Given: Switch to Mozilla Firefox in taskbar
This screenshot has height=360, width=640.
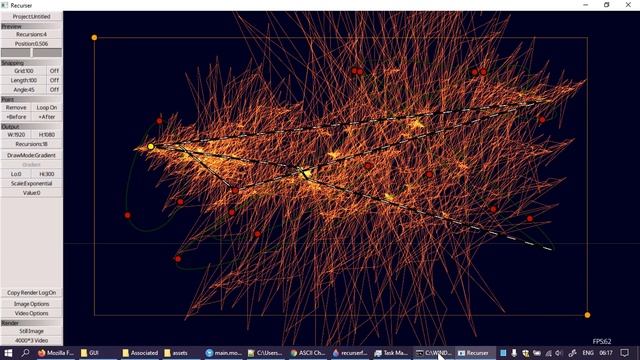Looking at the screenshot, I should [56, 353].
